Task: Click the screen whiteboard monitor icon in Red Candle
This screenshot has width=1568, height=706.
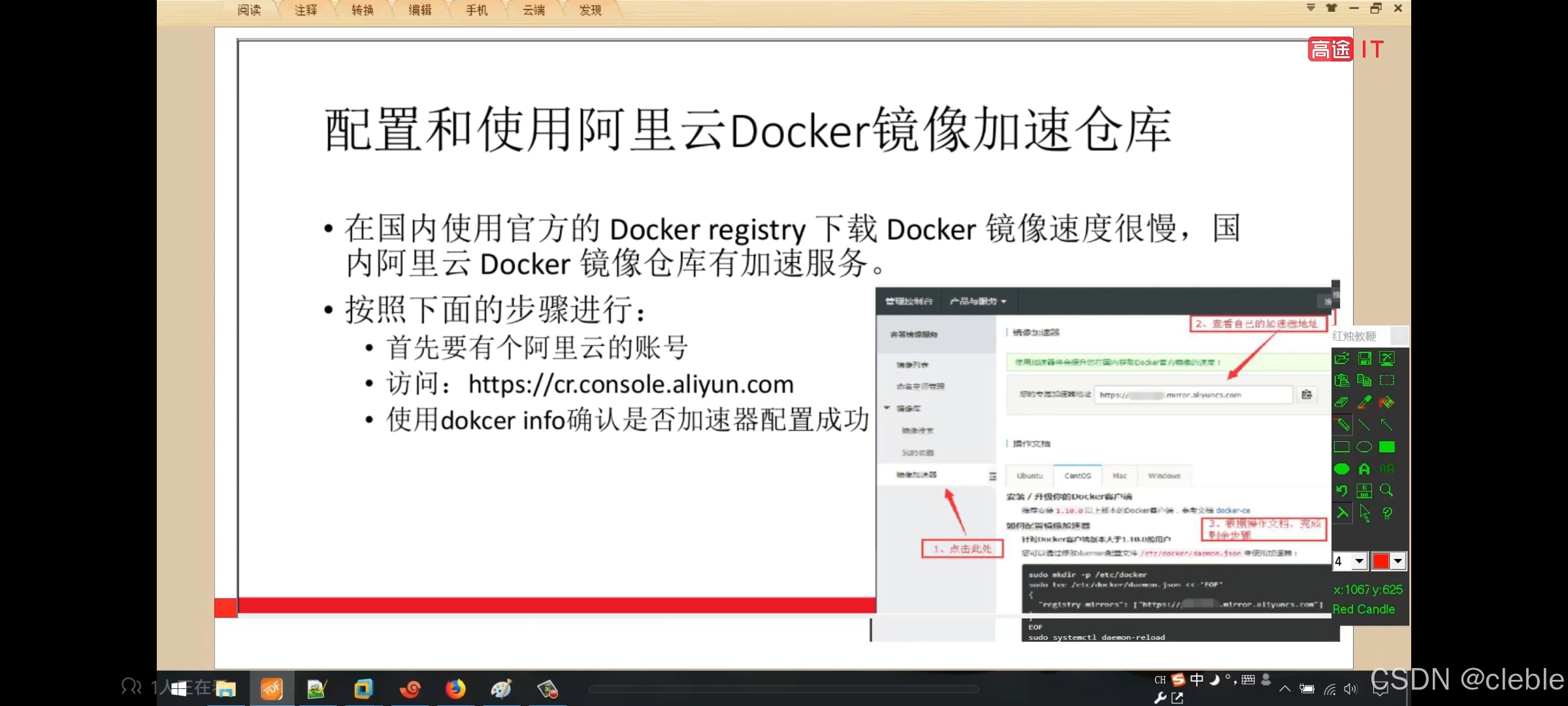Action: pyautogui.click(x=1387, y=358)
